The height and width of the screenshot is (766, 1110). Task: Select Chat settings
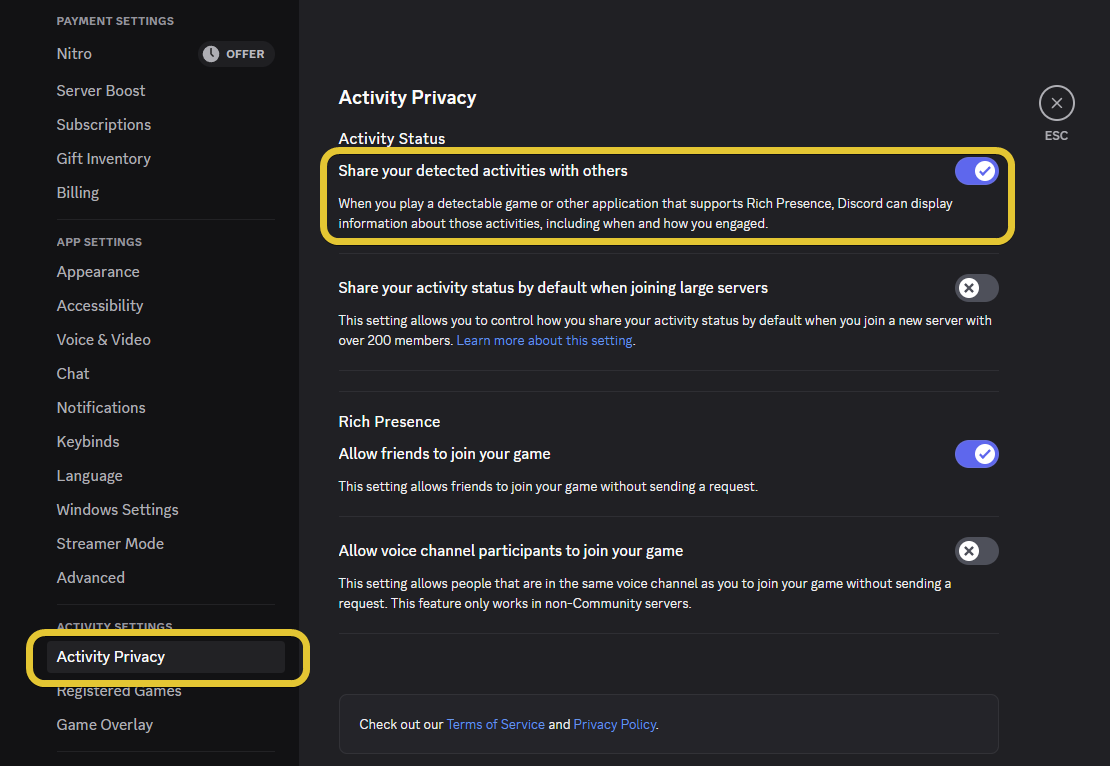(73, 374)
